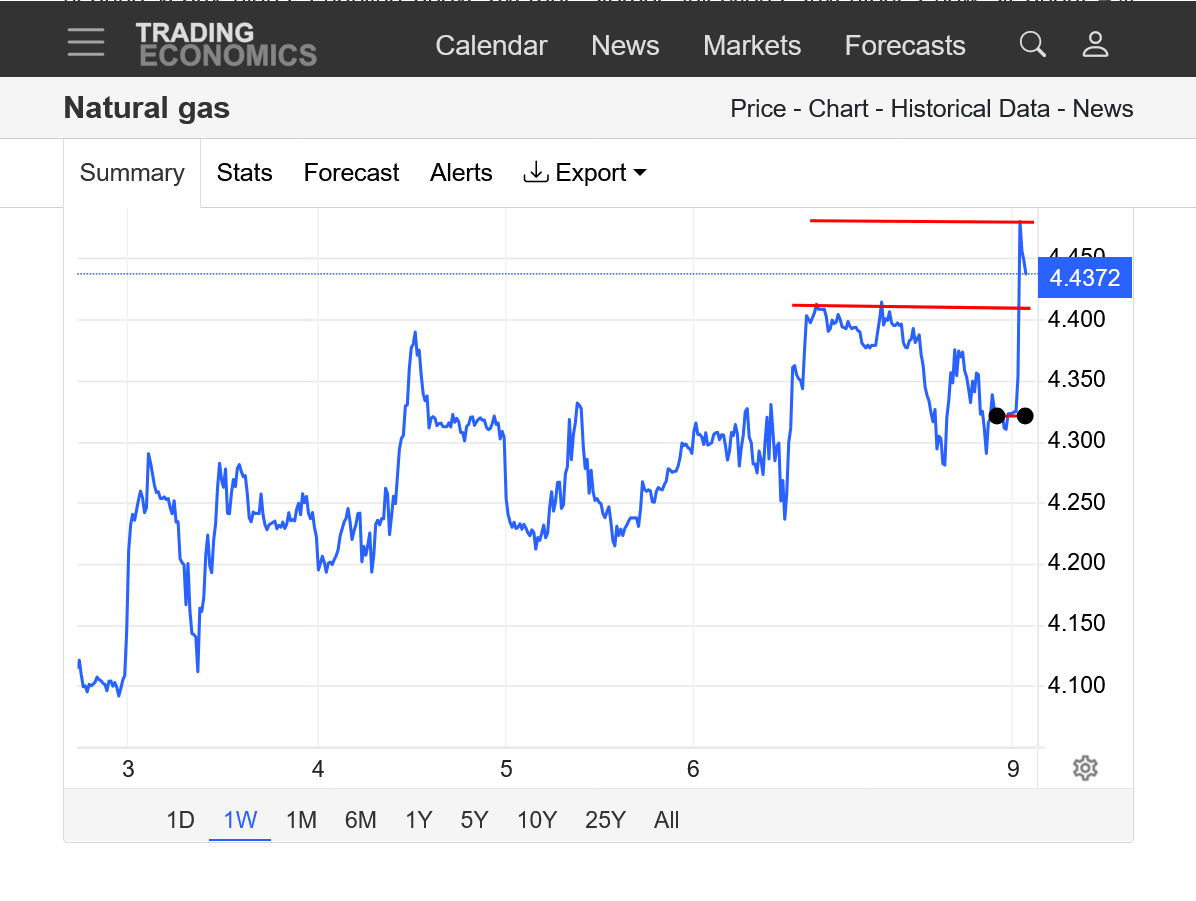1196x901 pixels.
Task: Click the Trading Economics logo
Action: click(226, 45)
